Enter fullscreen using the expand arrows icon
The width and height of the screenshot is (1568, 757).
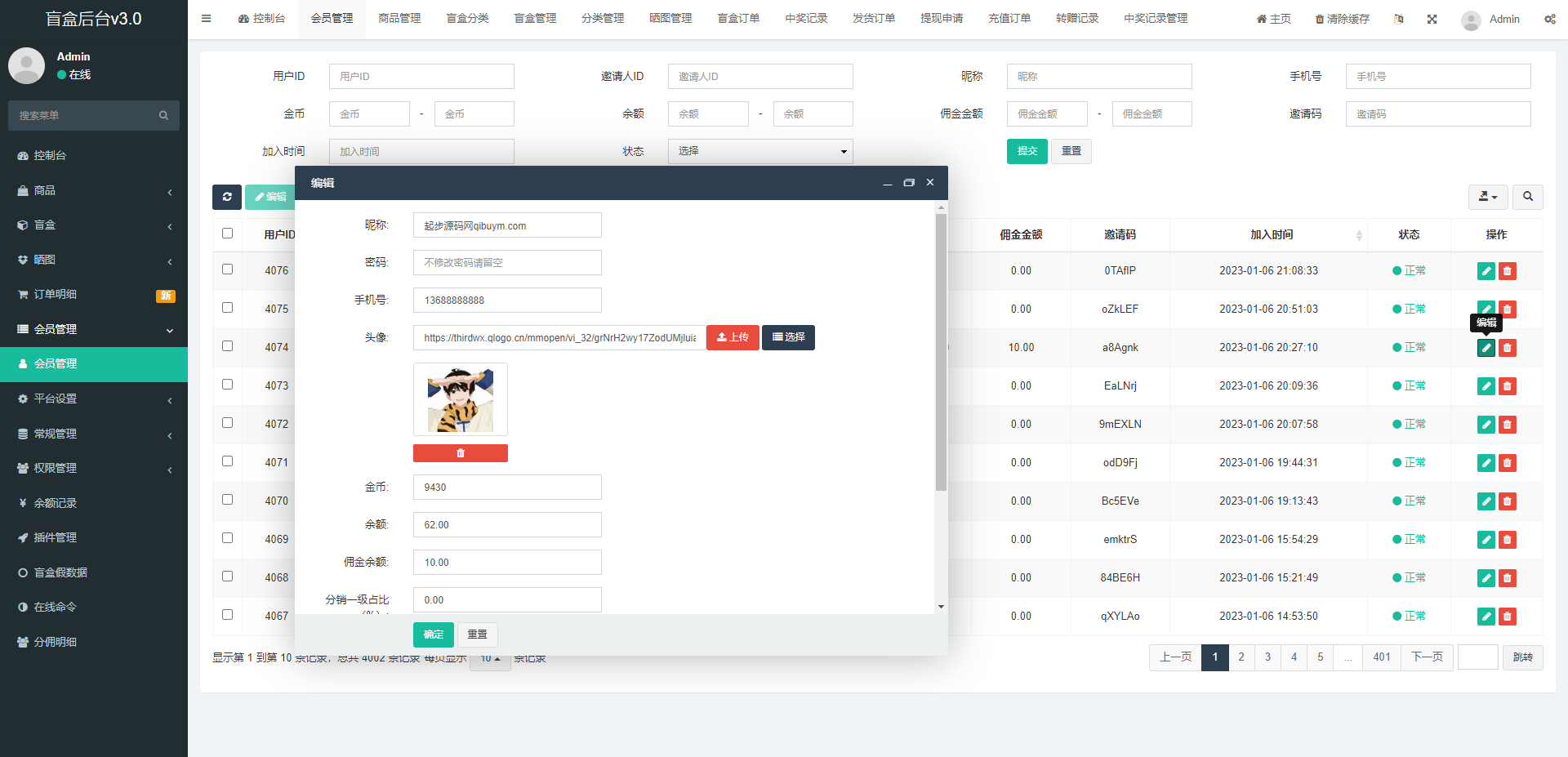[1432, 19]
